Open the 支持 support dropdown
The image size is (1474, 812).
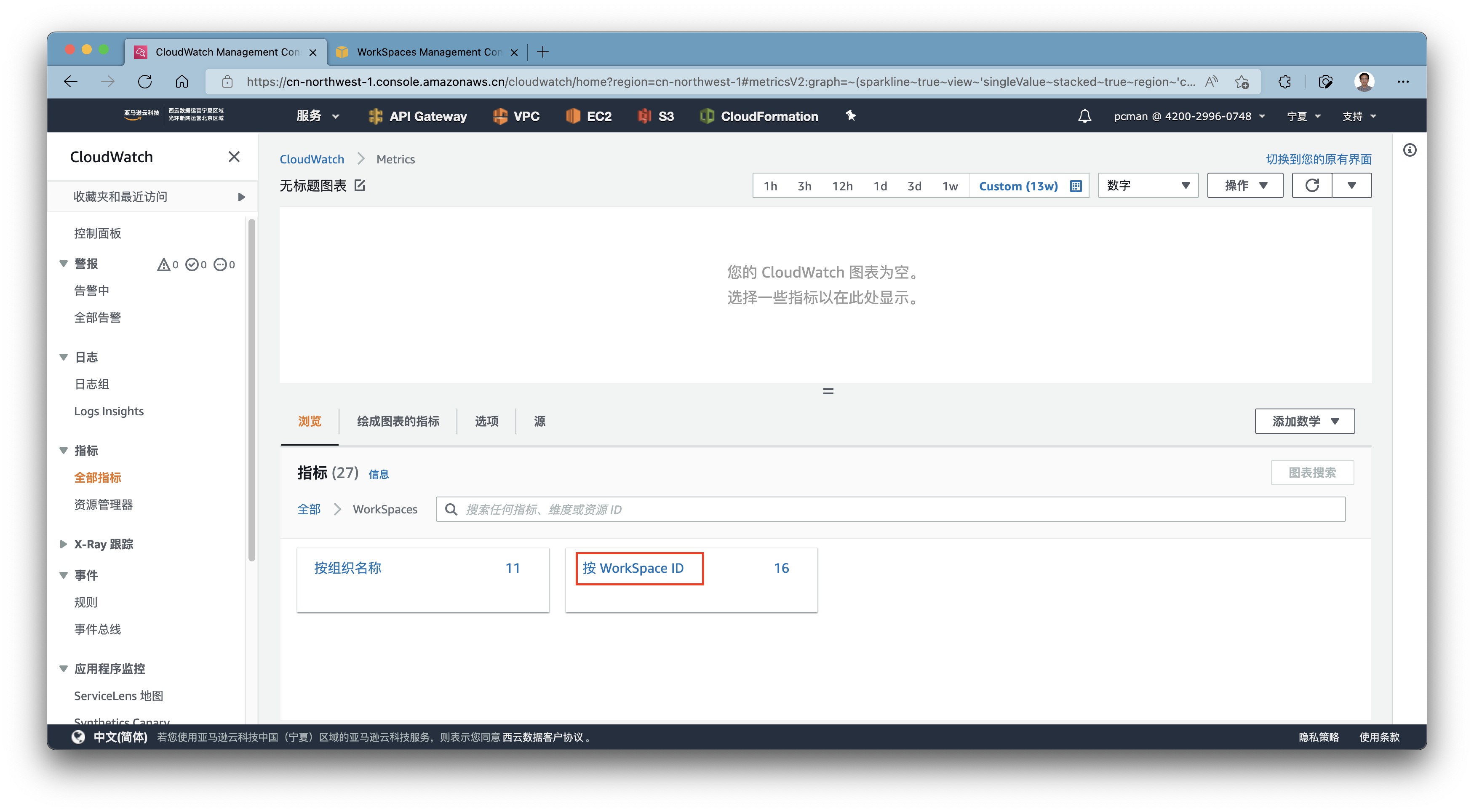tap(1359, 116)
